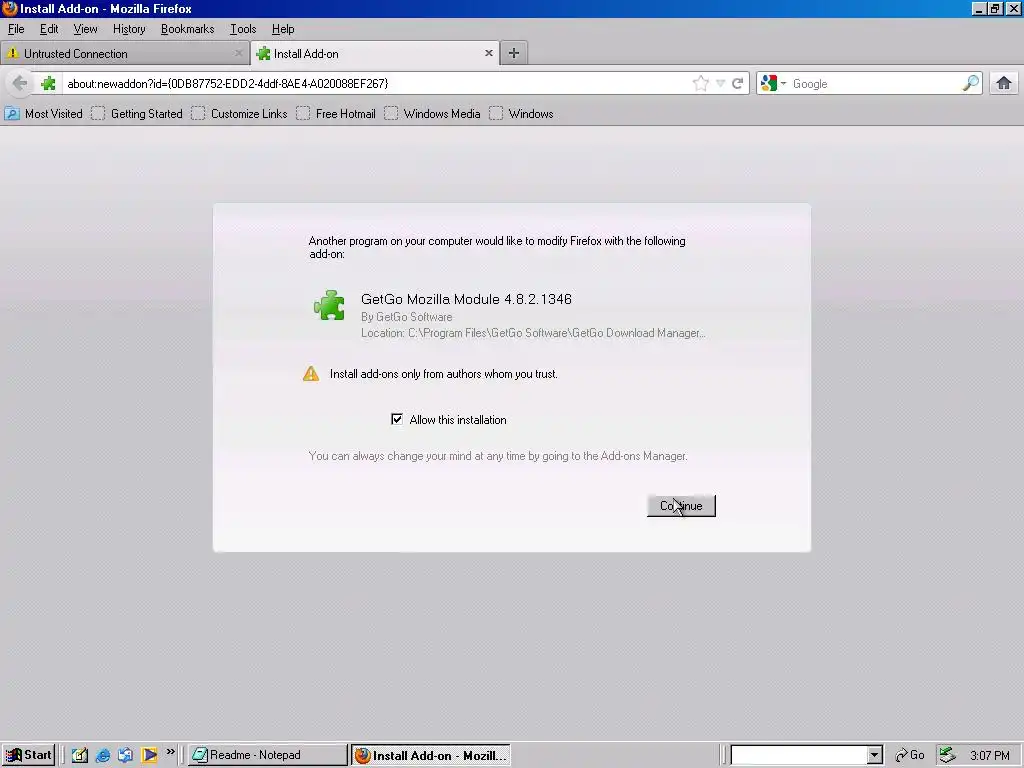Click the GetGo Mozilla Module 4.8.2.1346 title
Viewport: 1024px width, 768px height.
[466, 299]
